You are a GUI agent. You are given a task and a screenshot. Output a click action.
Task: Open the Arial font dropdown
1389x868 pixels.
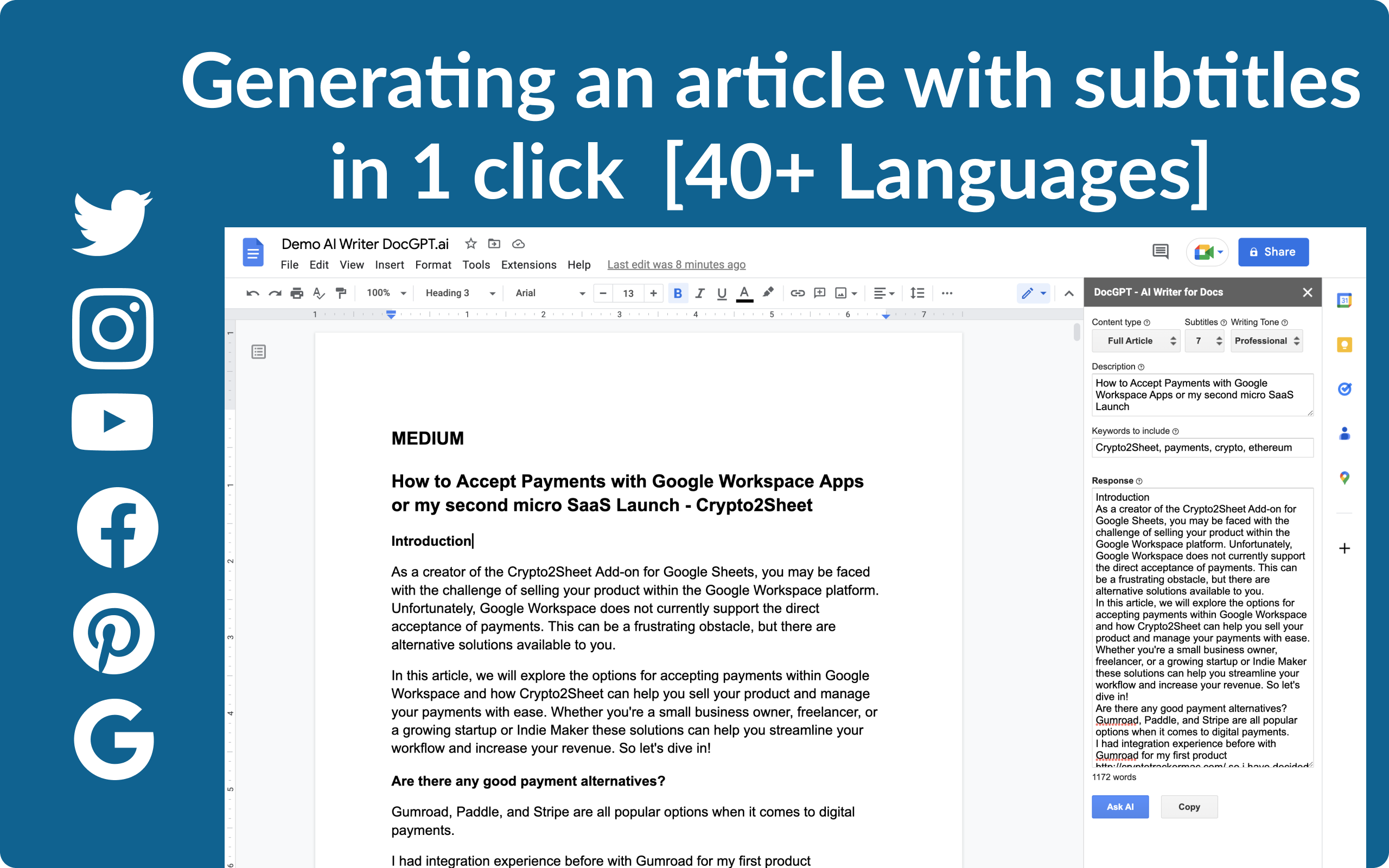pos(548,293)
